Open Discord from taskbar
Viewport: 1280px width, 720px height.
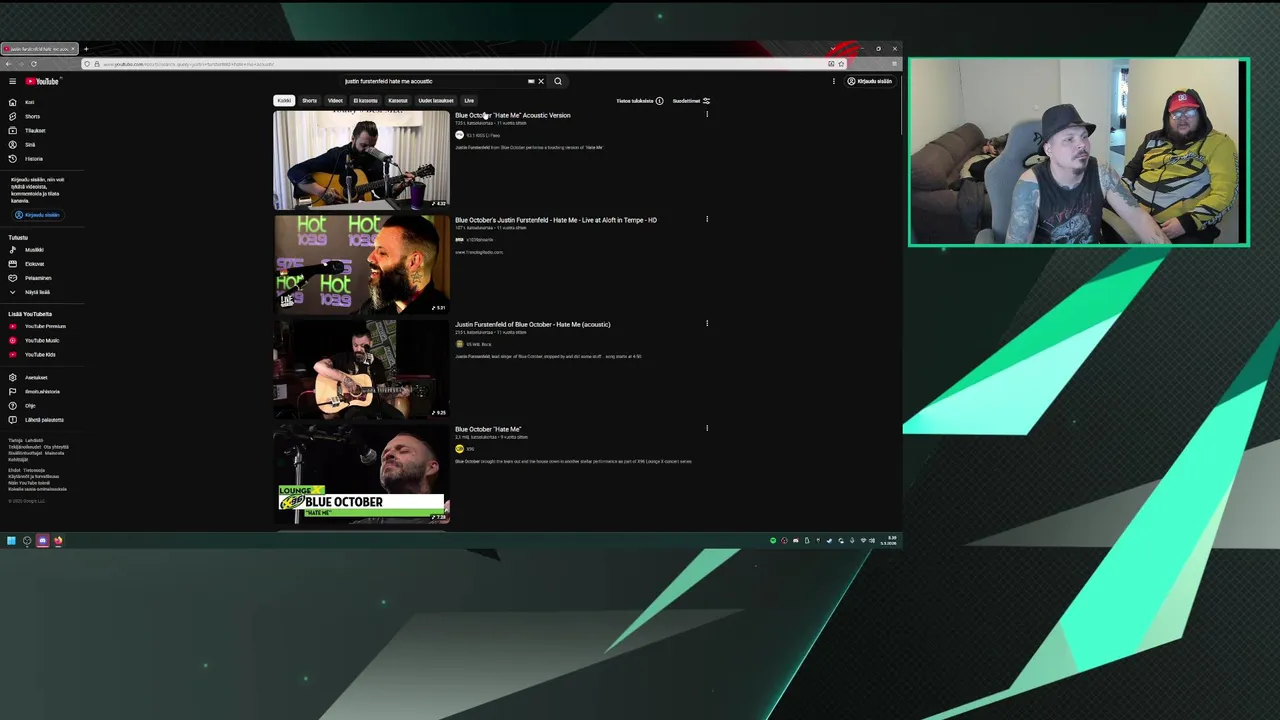pyautogui.click(x=42, y=541)
